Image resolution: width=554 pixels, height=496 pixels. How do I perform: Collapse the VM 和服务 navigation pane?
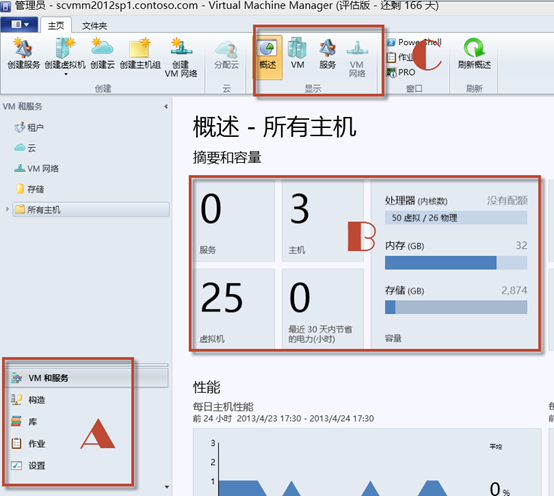166,106
